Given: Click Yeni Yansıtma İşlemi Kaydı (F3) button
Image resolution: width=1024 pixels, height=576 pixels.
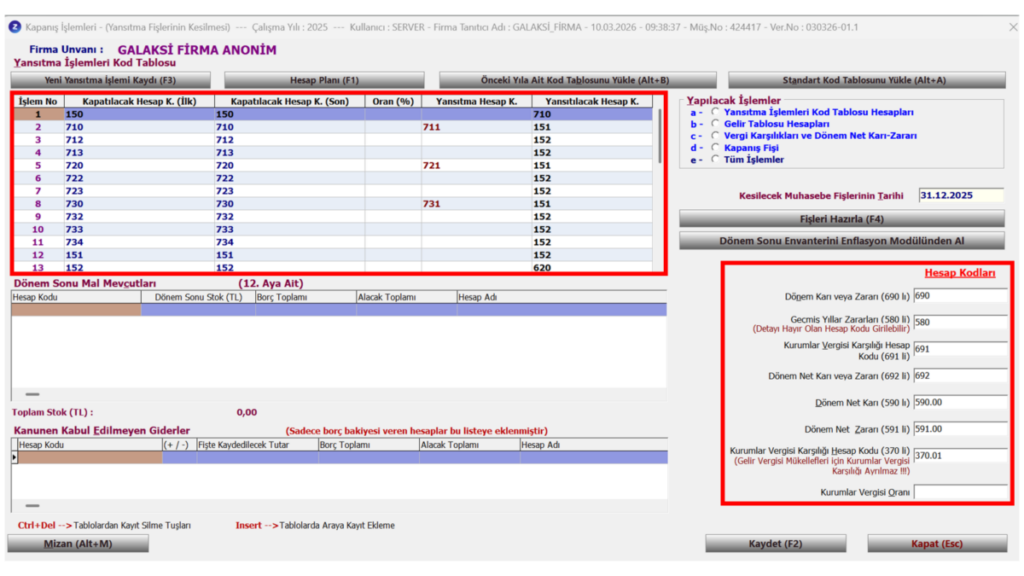Looking at the screenshot, I should point(110,80).
